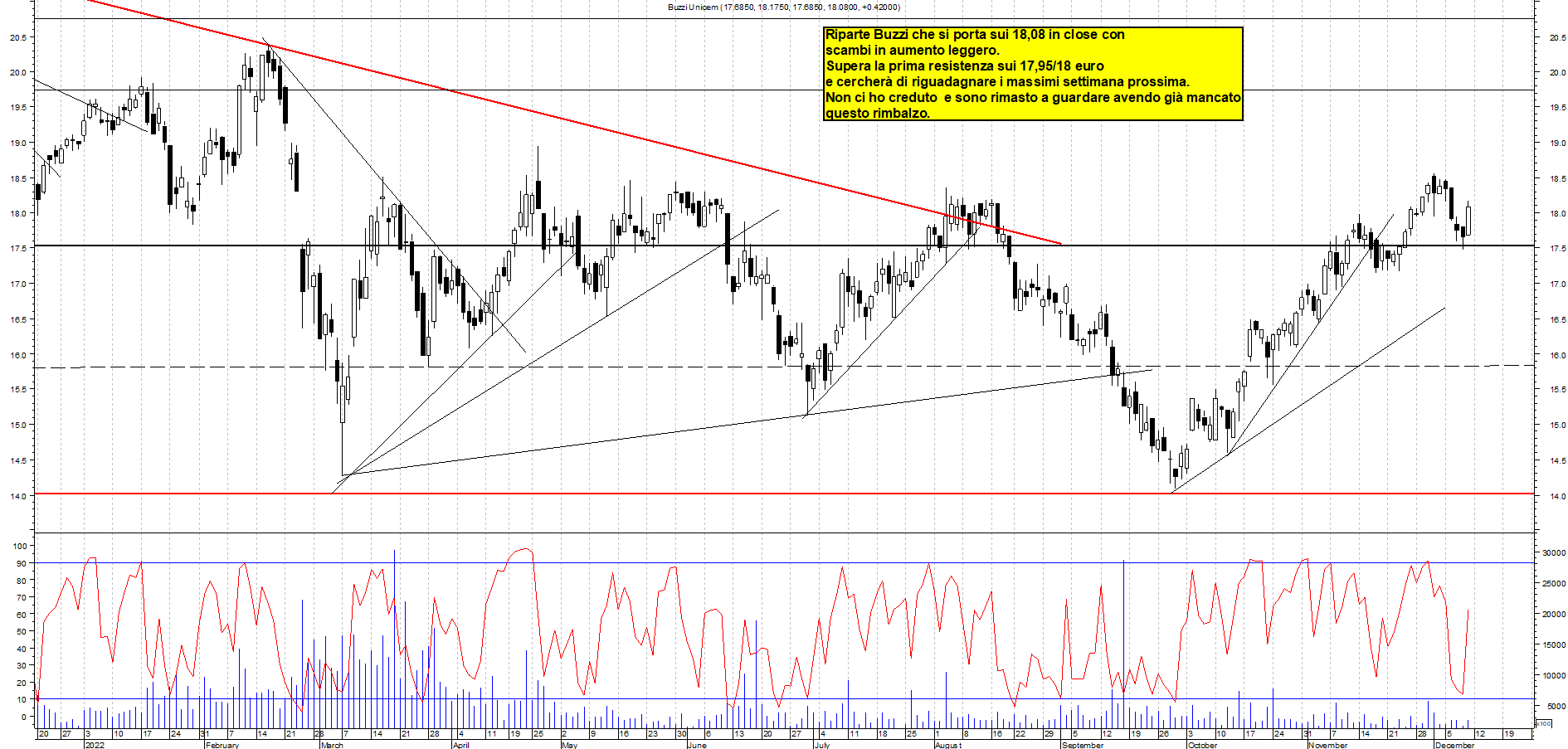Click the Buzzi Unicem chart title text
Viewport: 1568px width, 749px height.
point(783,7)
